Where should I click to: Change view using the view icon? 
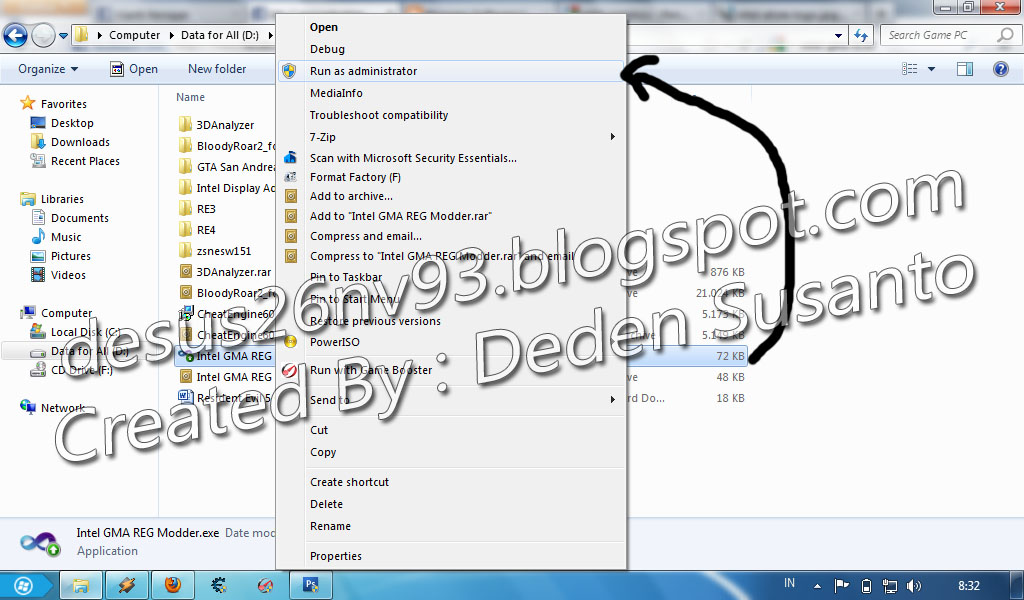pyautogui.click(x=910, y=69)
